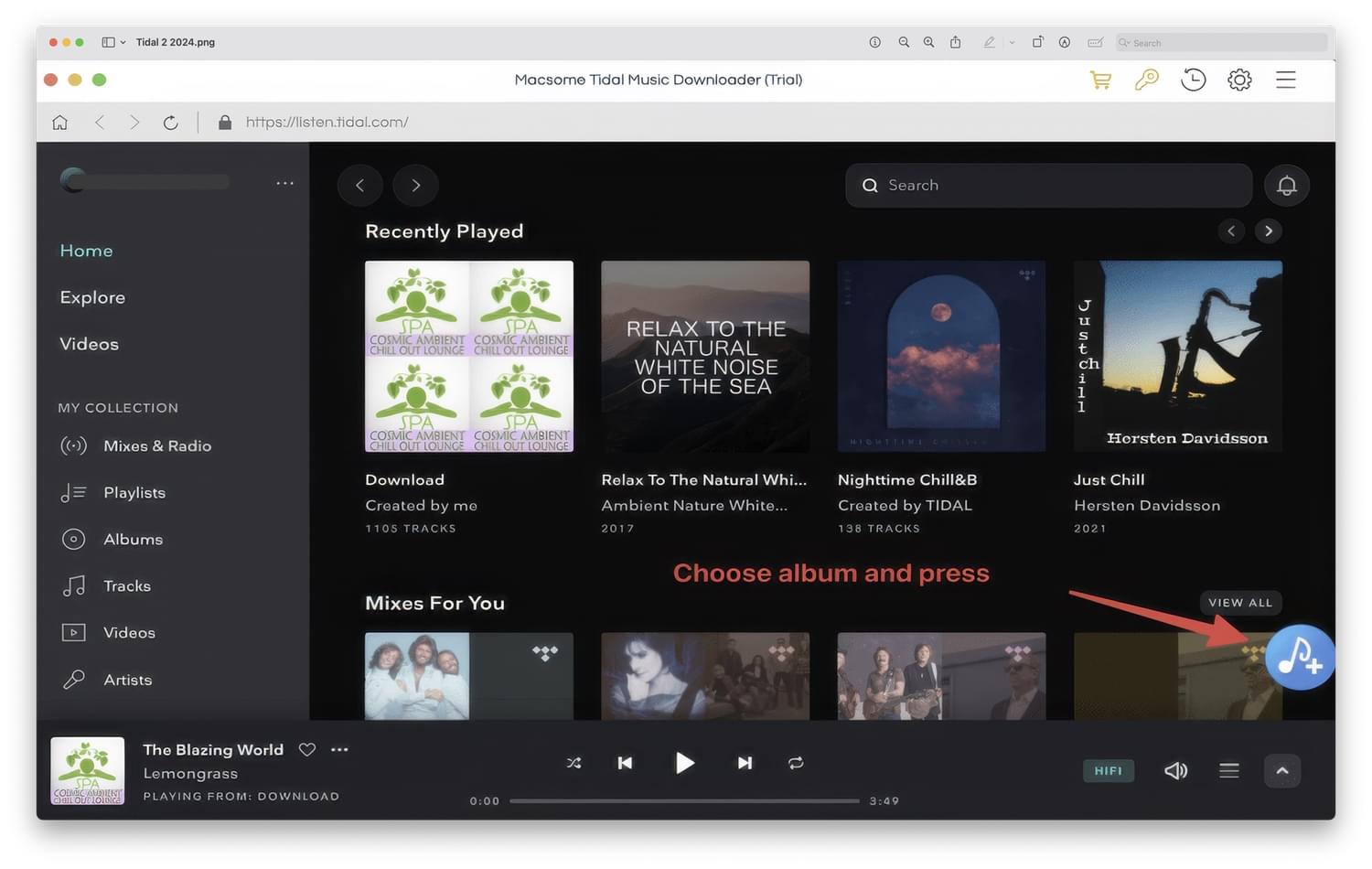Favorite The Blazing World with the heart
This screenshot has width=1372, height=869.
point(307,749)
